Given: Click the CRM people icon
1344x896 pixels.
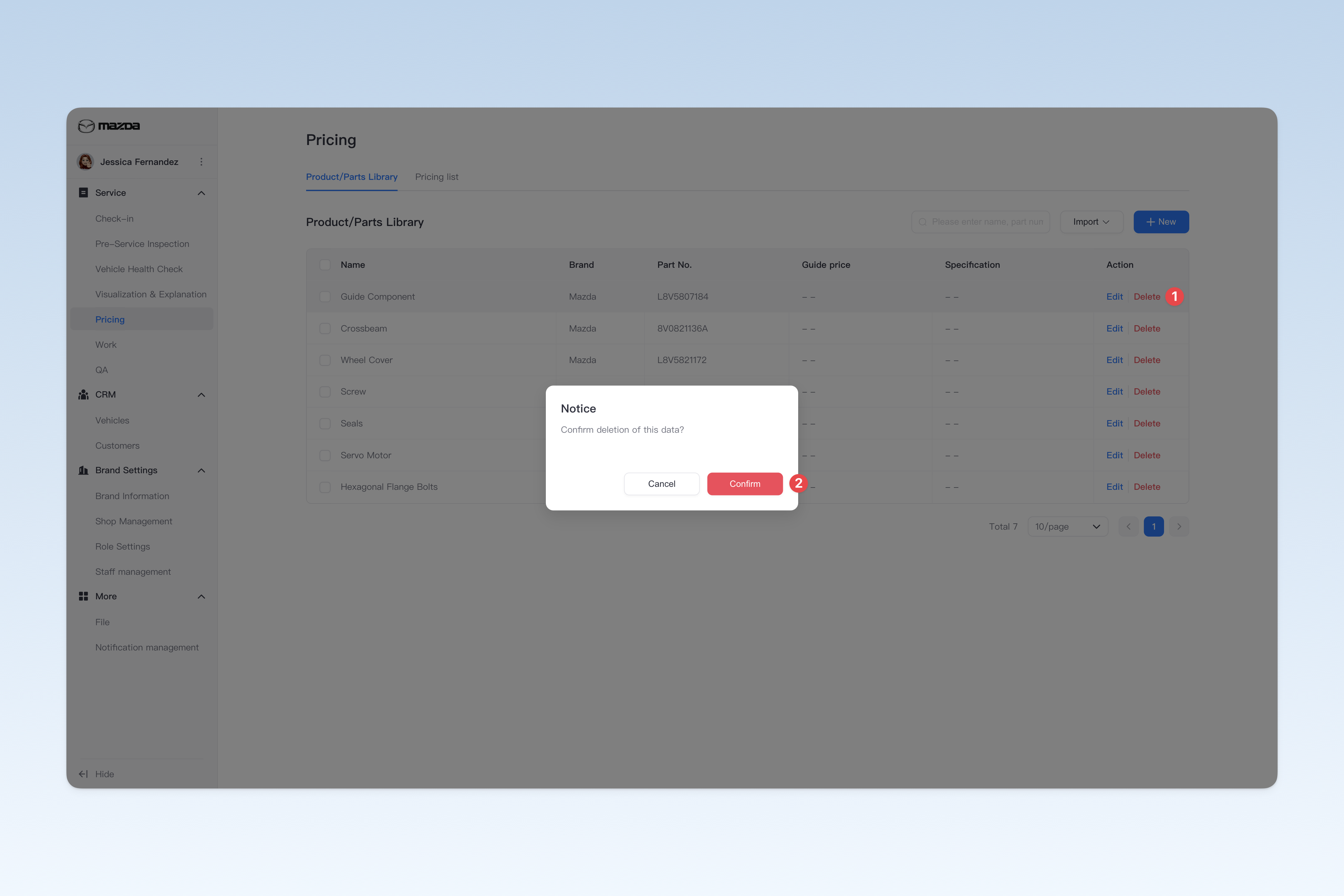Looking at the screenshot, I should pos(83,394).
